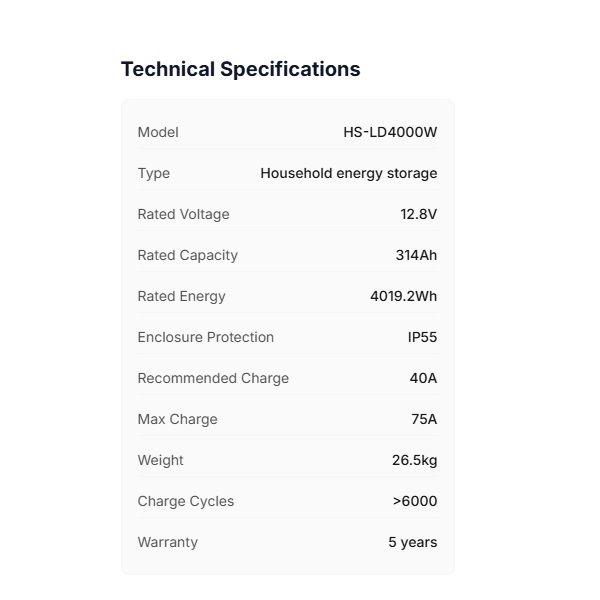Click the Rated Voltage label
The image size is (600, 600).
(x=183, y=214)
